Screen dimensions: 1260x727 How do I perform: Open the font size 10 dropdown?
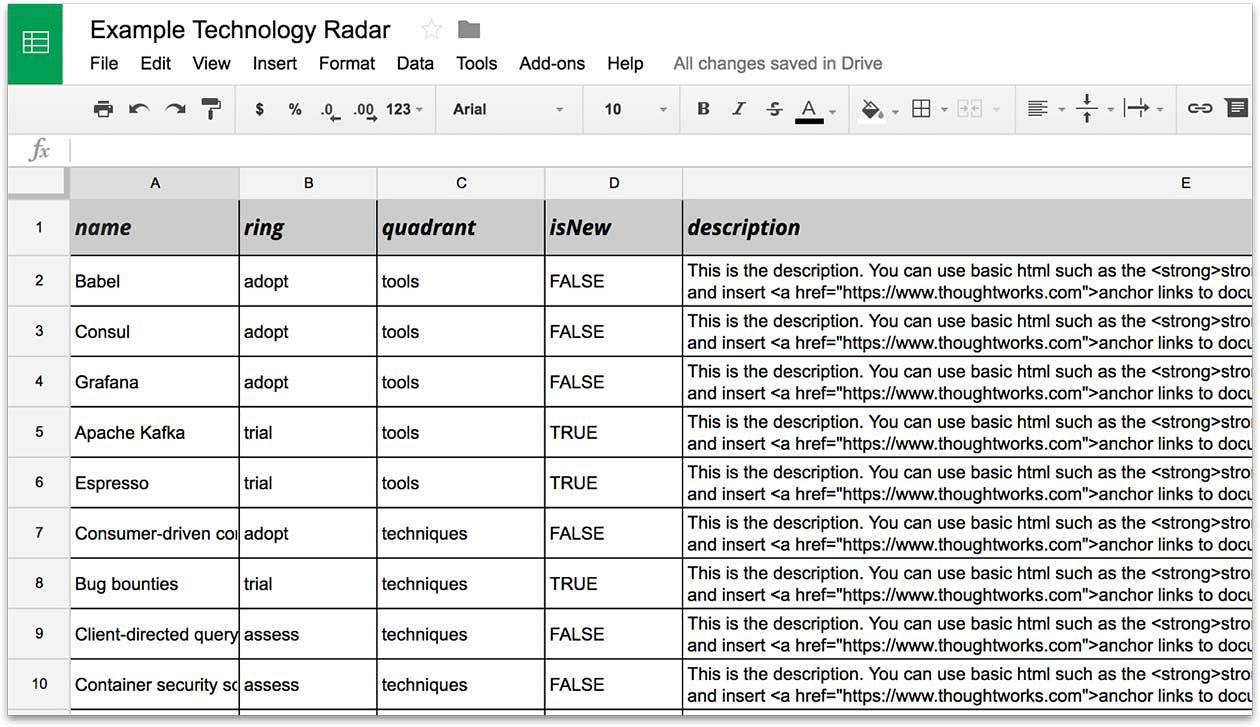(x=635, y=109)
